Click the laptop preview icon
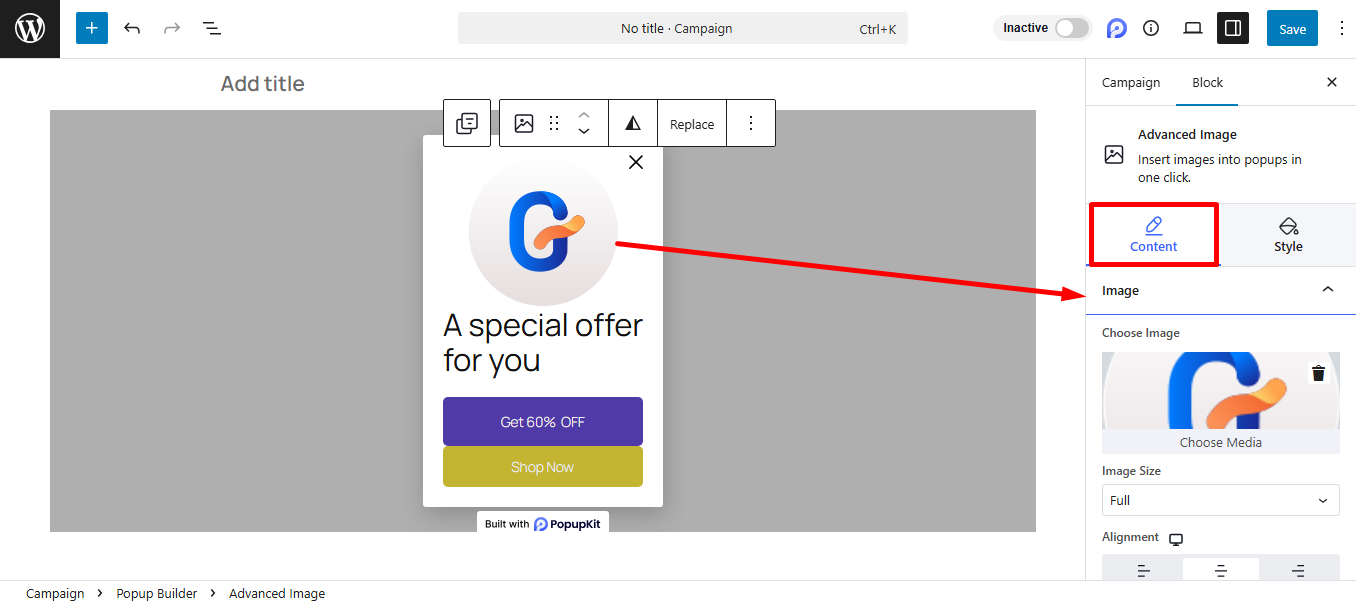The height and width of the screenshot is (602, 1356). [1192, 28]
